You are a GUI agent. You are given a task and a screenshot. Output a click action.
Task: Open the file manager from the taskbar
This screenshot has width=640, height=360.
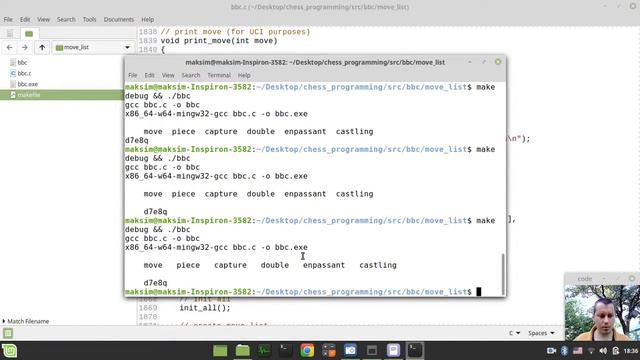click(242, 351)
